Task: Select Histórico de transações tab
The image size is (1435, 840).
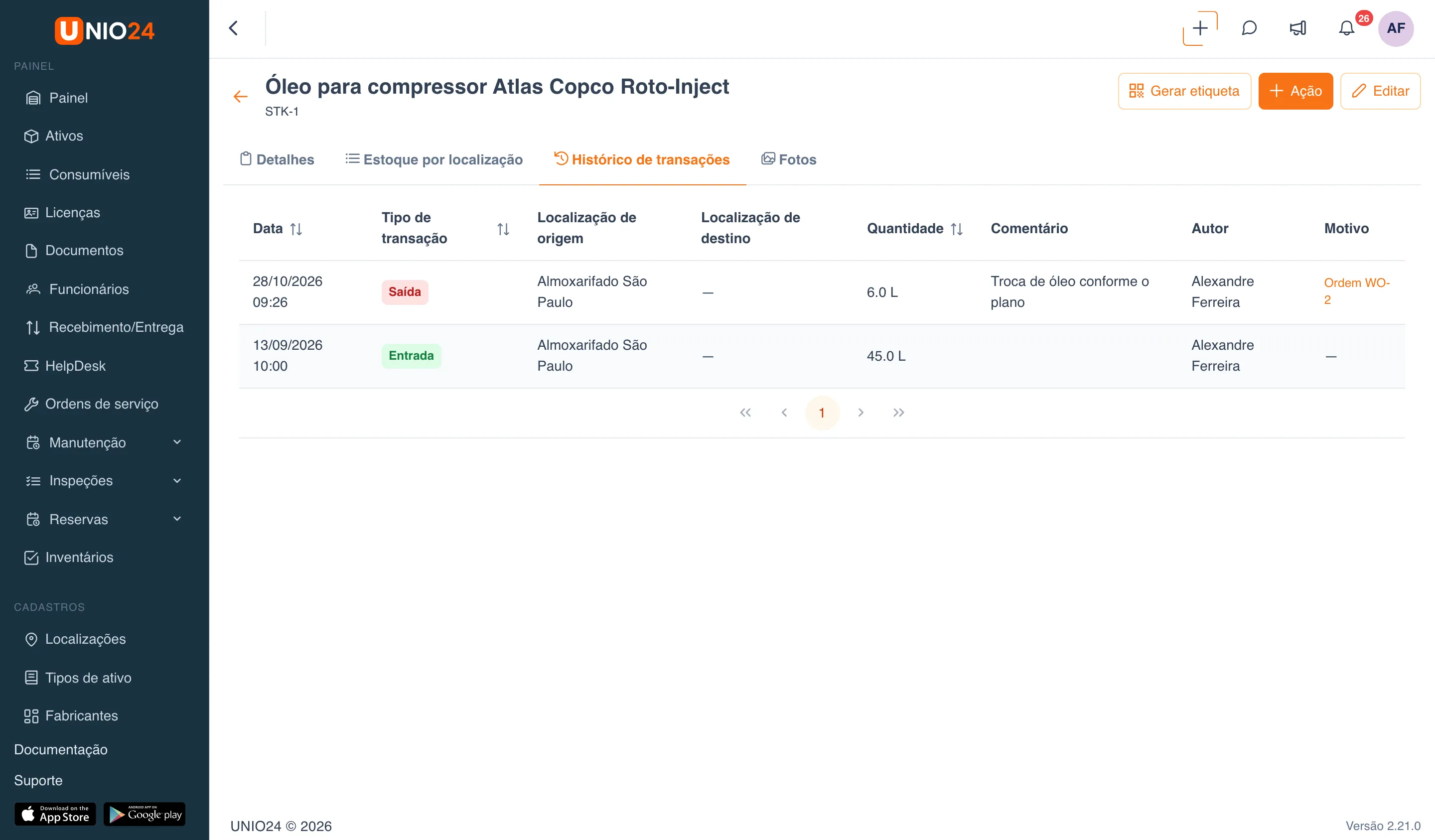Action: coord(642,159)
